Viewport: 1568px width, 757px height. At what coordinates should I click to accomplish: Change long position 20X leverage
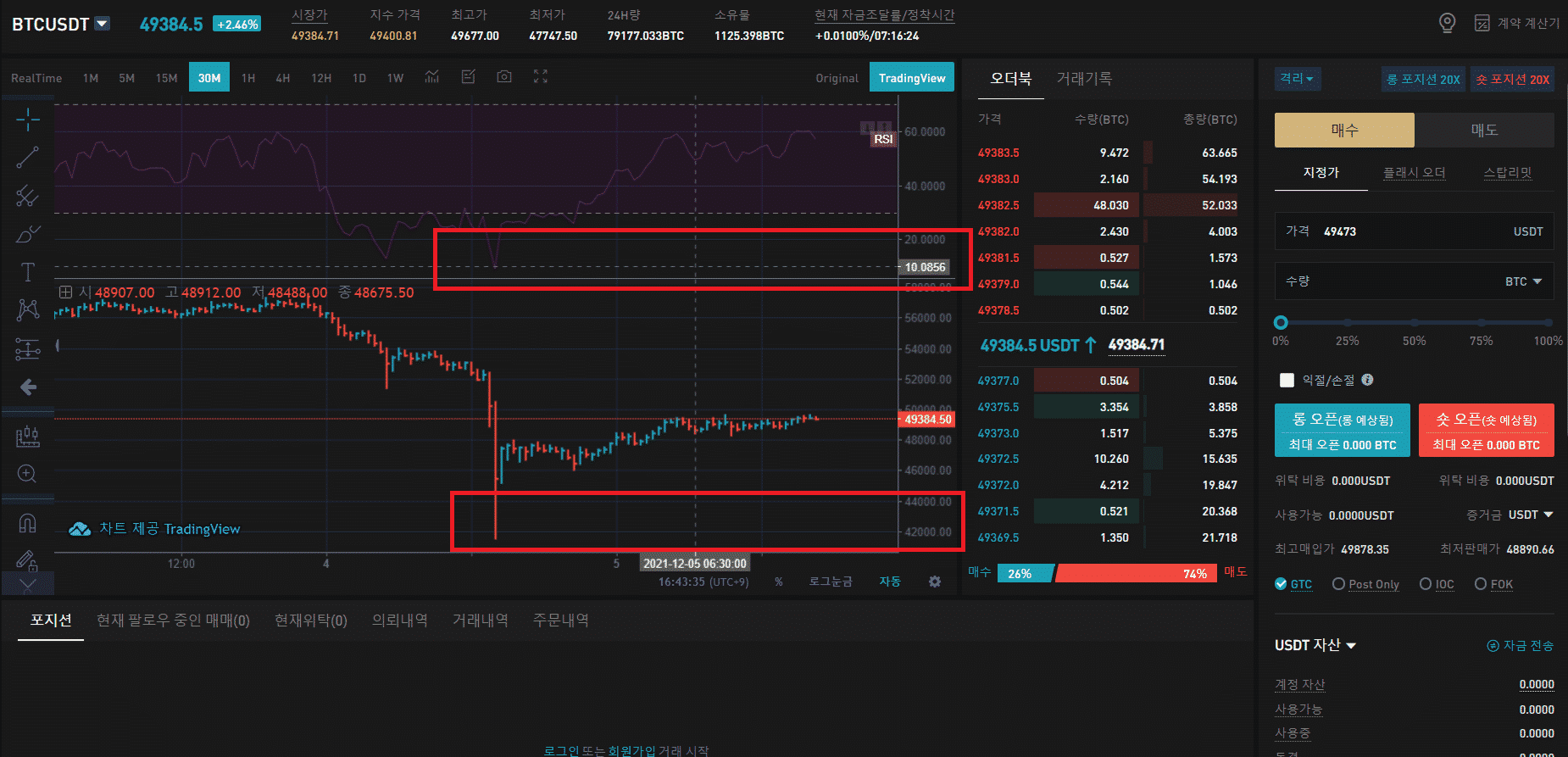[x=1423, y=79]
